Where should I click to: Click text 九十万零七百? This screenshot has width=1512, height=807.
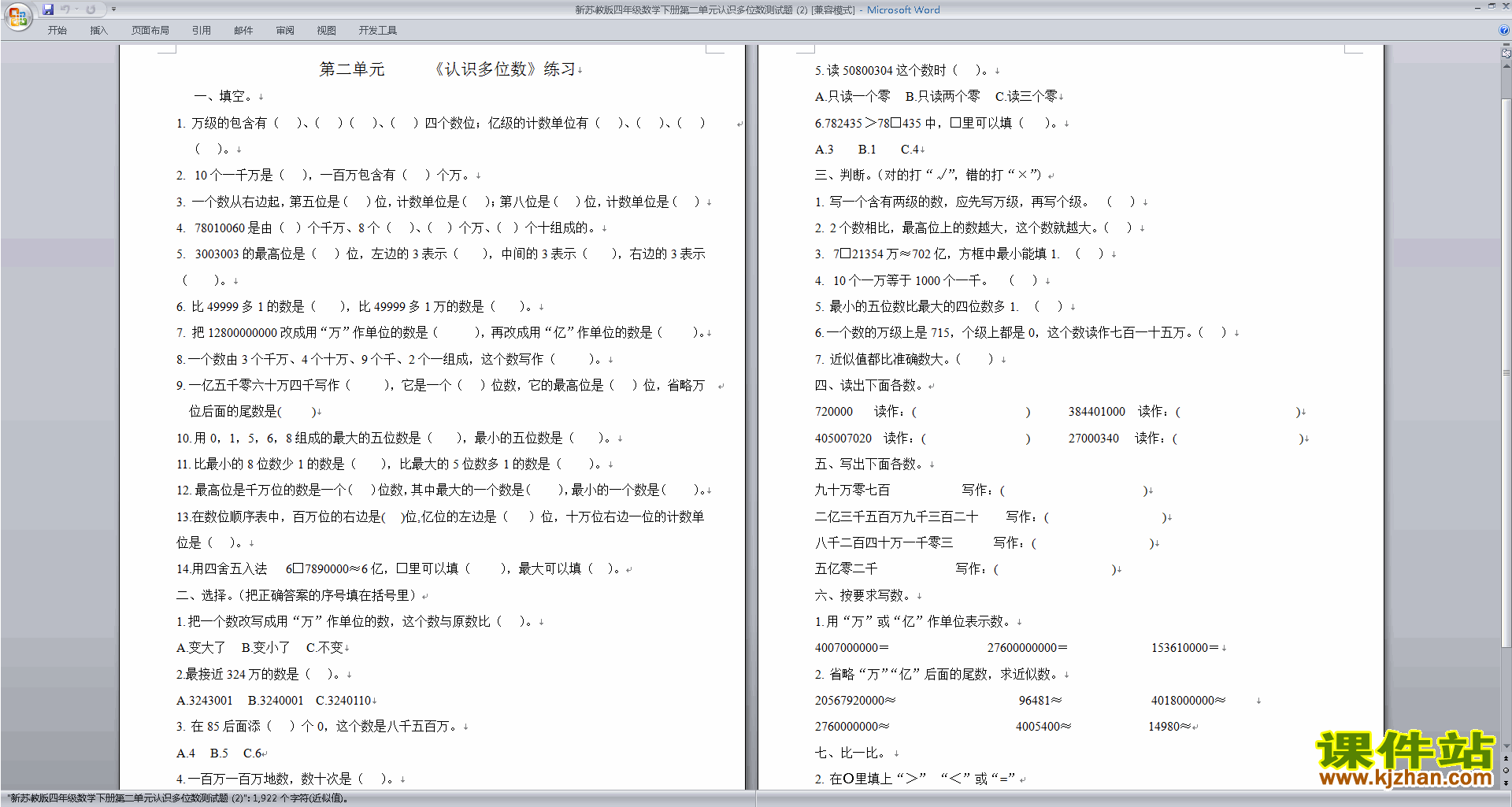pos(852,490)
